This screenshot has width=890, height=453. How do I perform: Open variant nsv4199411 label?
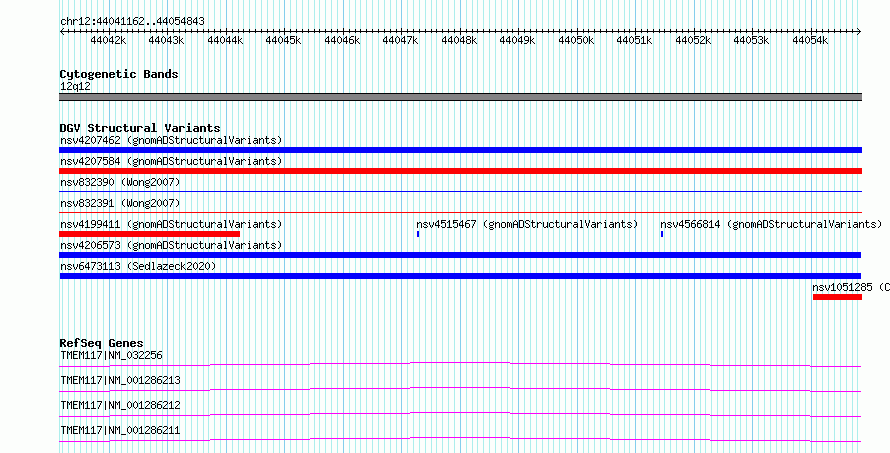171,224
